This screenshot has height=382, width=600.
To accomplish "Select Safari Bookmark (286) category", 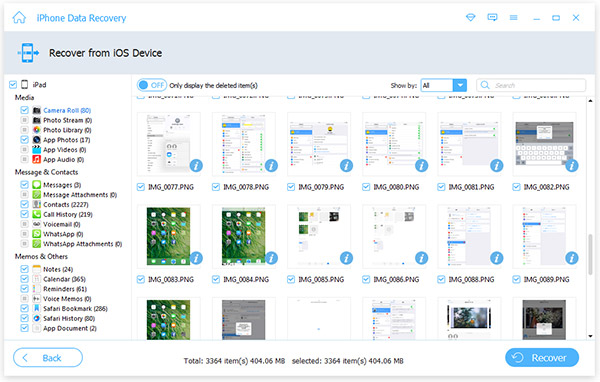I will pos(75,309).
